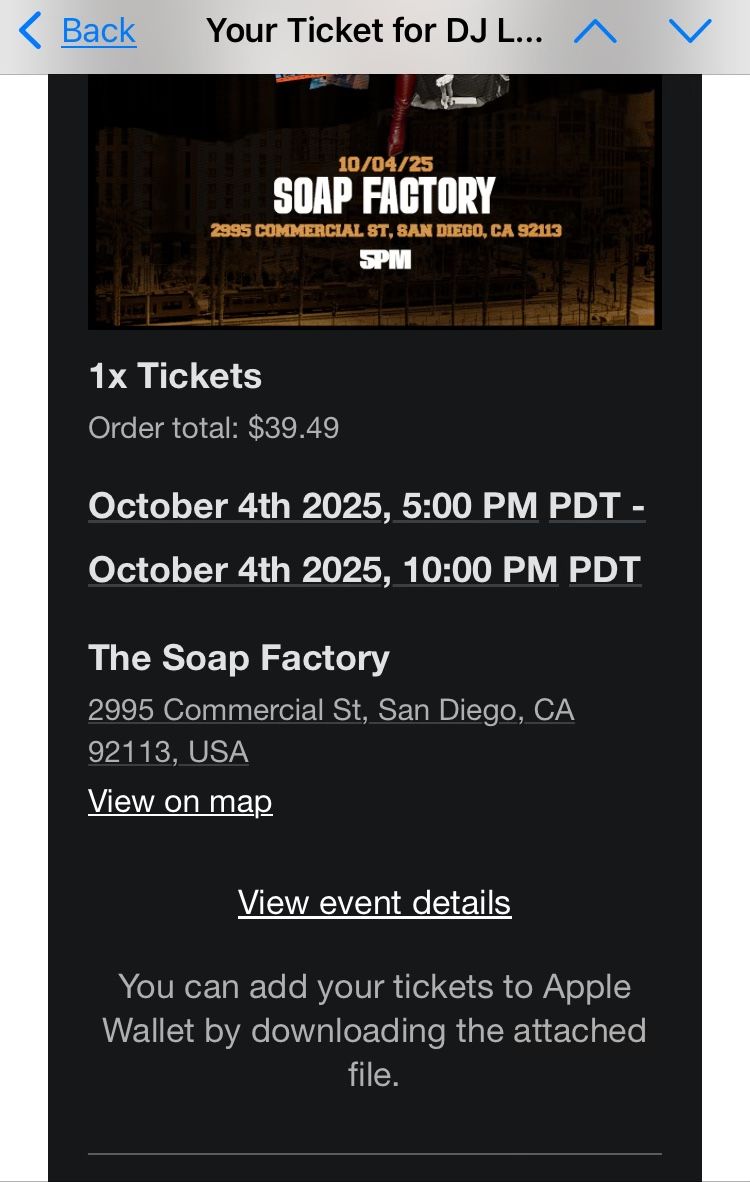Tap the 10/04/25 date on the poster
Screen dimensions: 750x1182
click(385, 164)
